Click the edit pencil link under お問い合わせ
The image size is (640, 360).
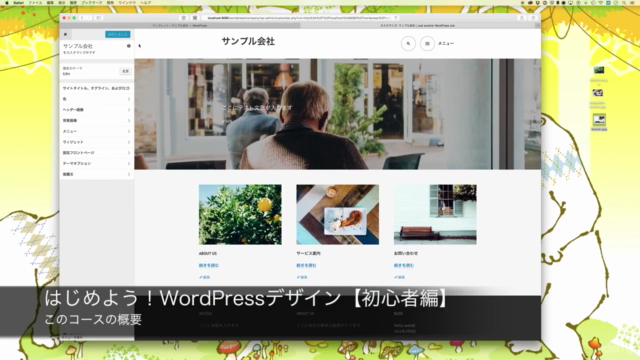400,277
